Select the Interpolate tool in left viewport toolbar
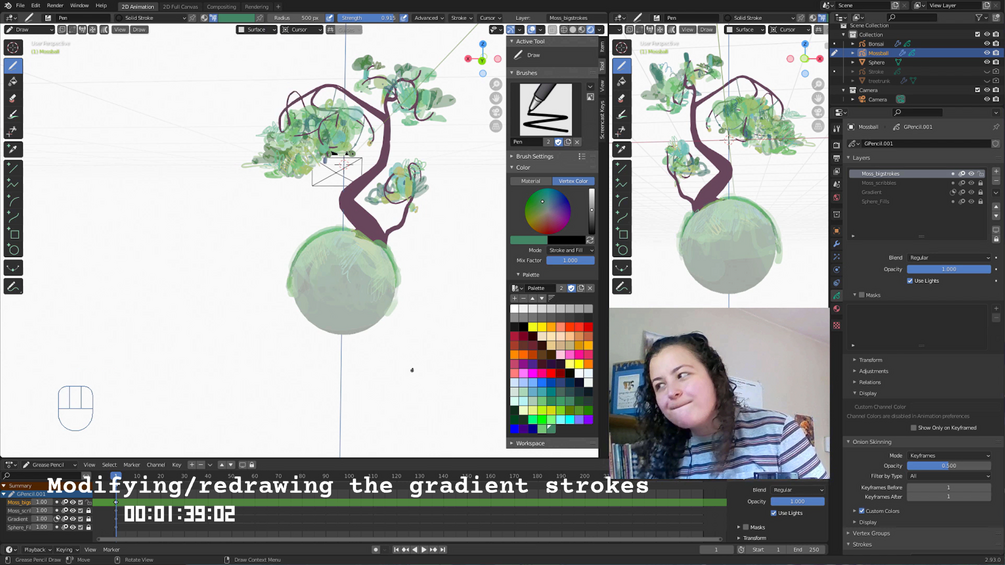 pyautogui.click(x=13, y=268)
